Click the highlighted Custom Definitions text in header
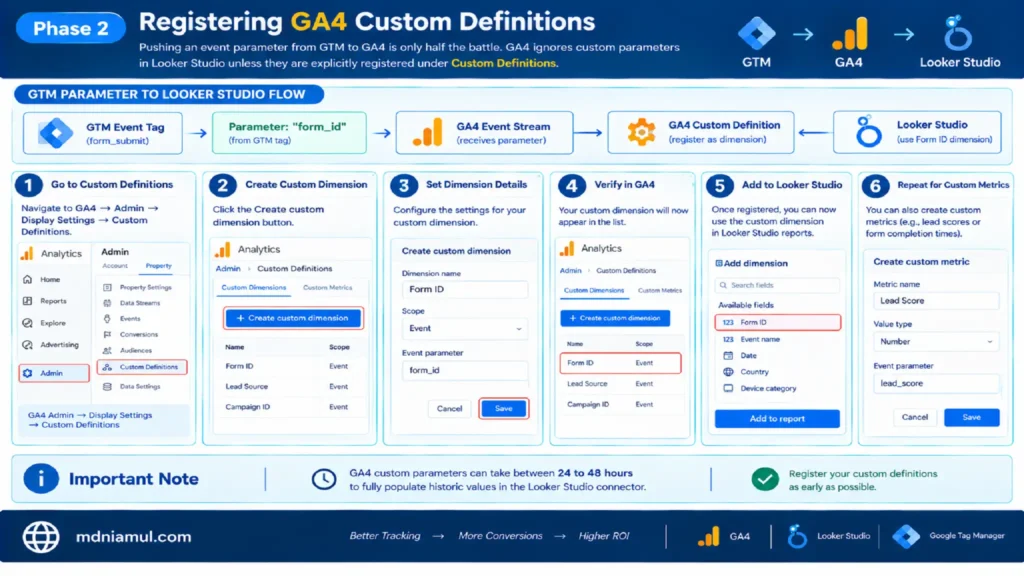 pos(503,63)
